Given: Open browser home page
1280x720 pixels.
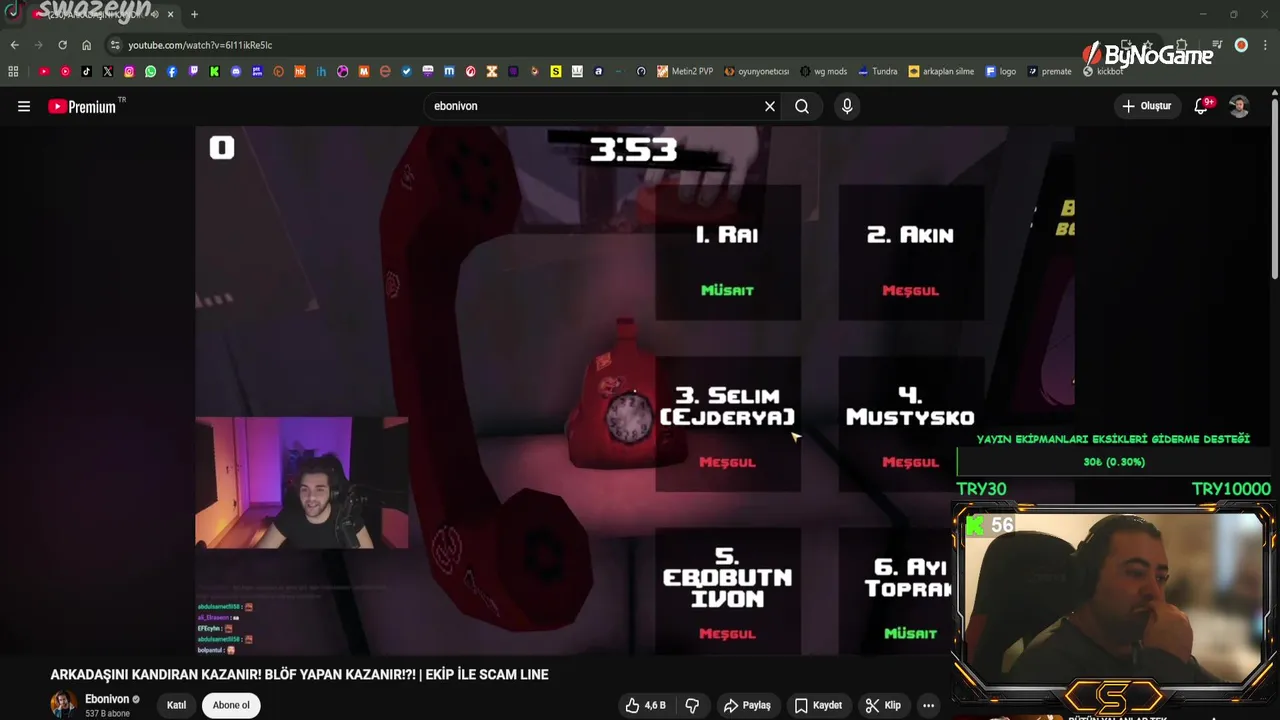Looking at the screenshot, I should [87, 45].
